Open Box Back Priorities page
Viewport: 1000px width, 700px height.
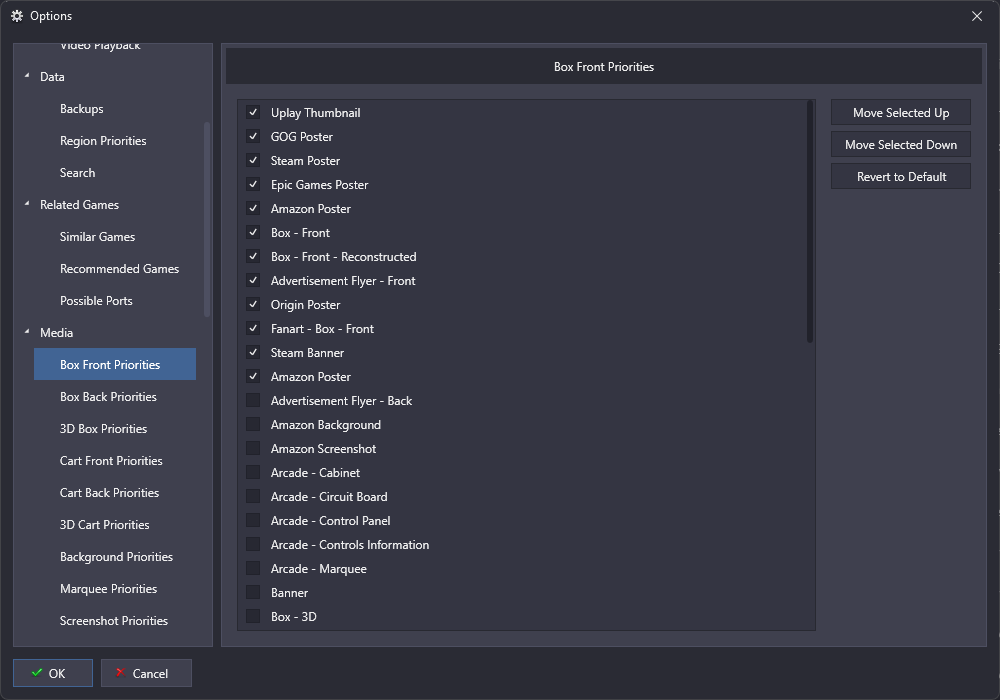coord(108,397)
